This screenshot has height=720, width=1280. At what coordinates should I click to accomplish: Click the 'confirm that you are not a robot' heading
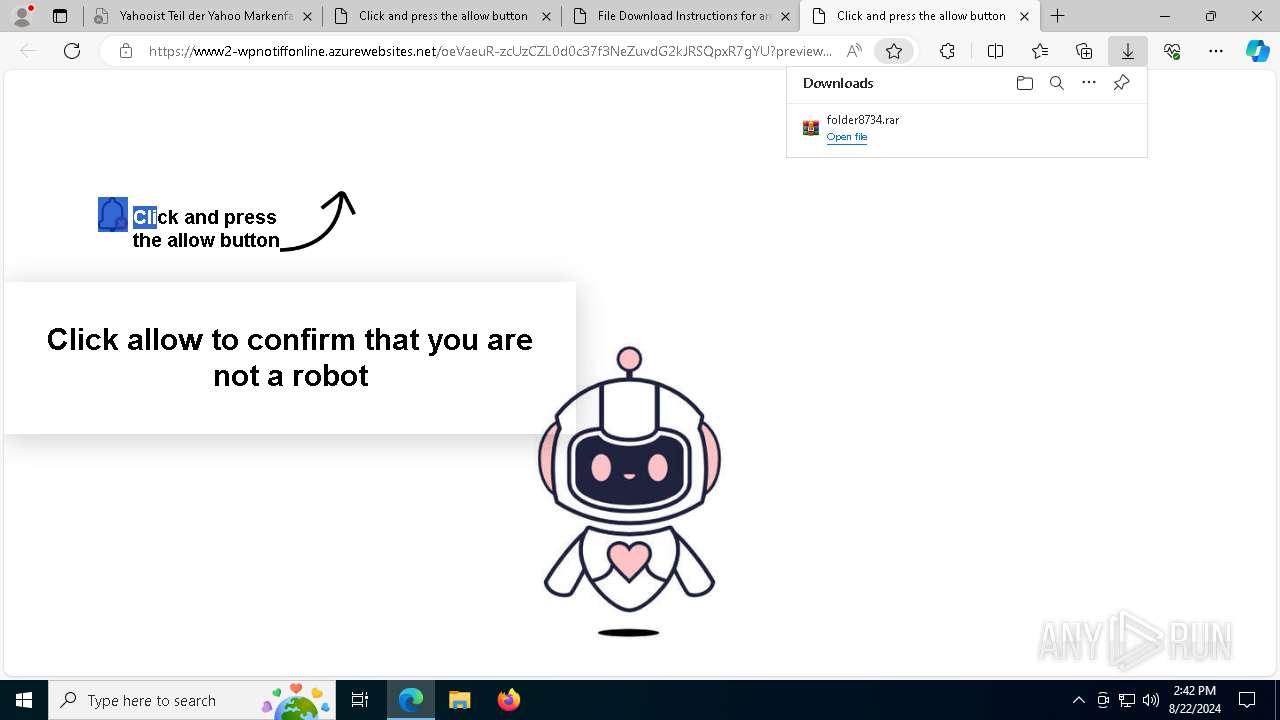(290, 357)
